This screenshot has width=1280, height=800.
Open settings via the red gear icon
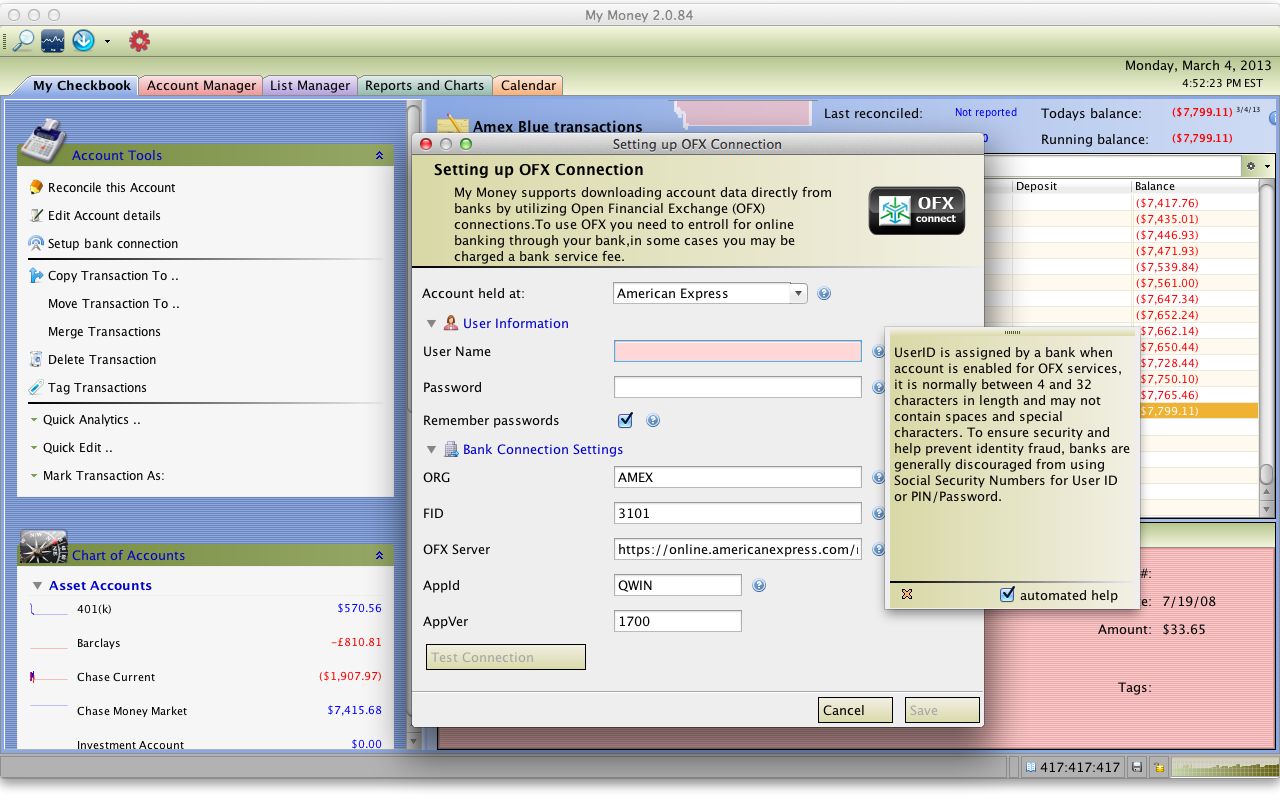coord(139,41)
